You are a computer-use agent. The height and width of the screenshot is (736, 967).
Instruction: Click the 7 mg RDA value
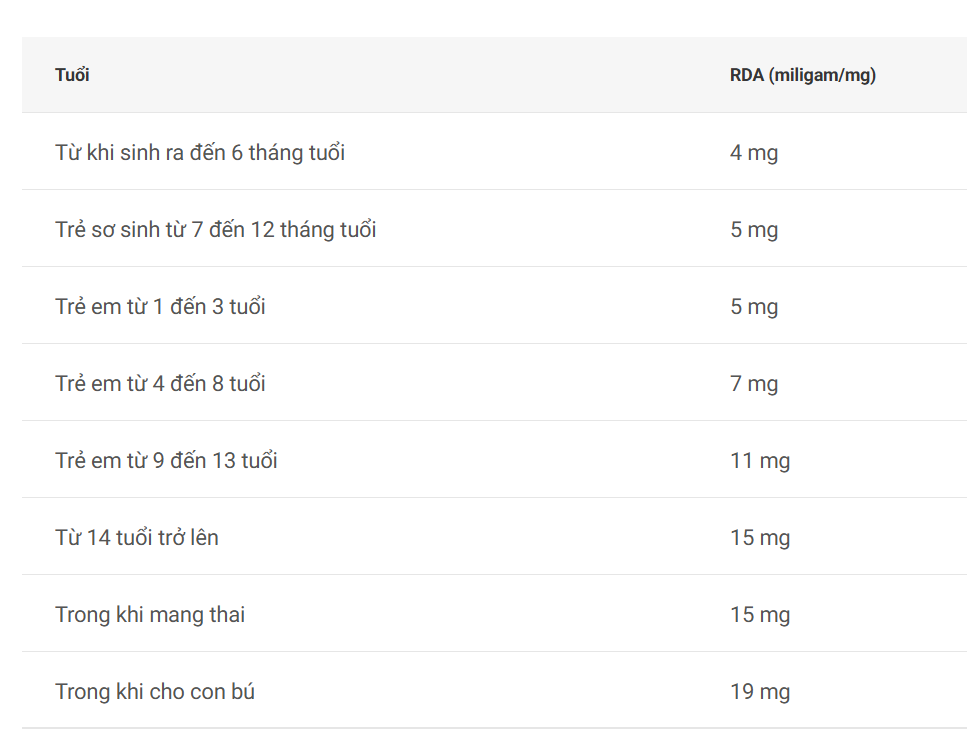click(753, 384)
